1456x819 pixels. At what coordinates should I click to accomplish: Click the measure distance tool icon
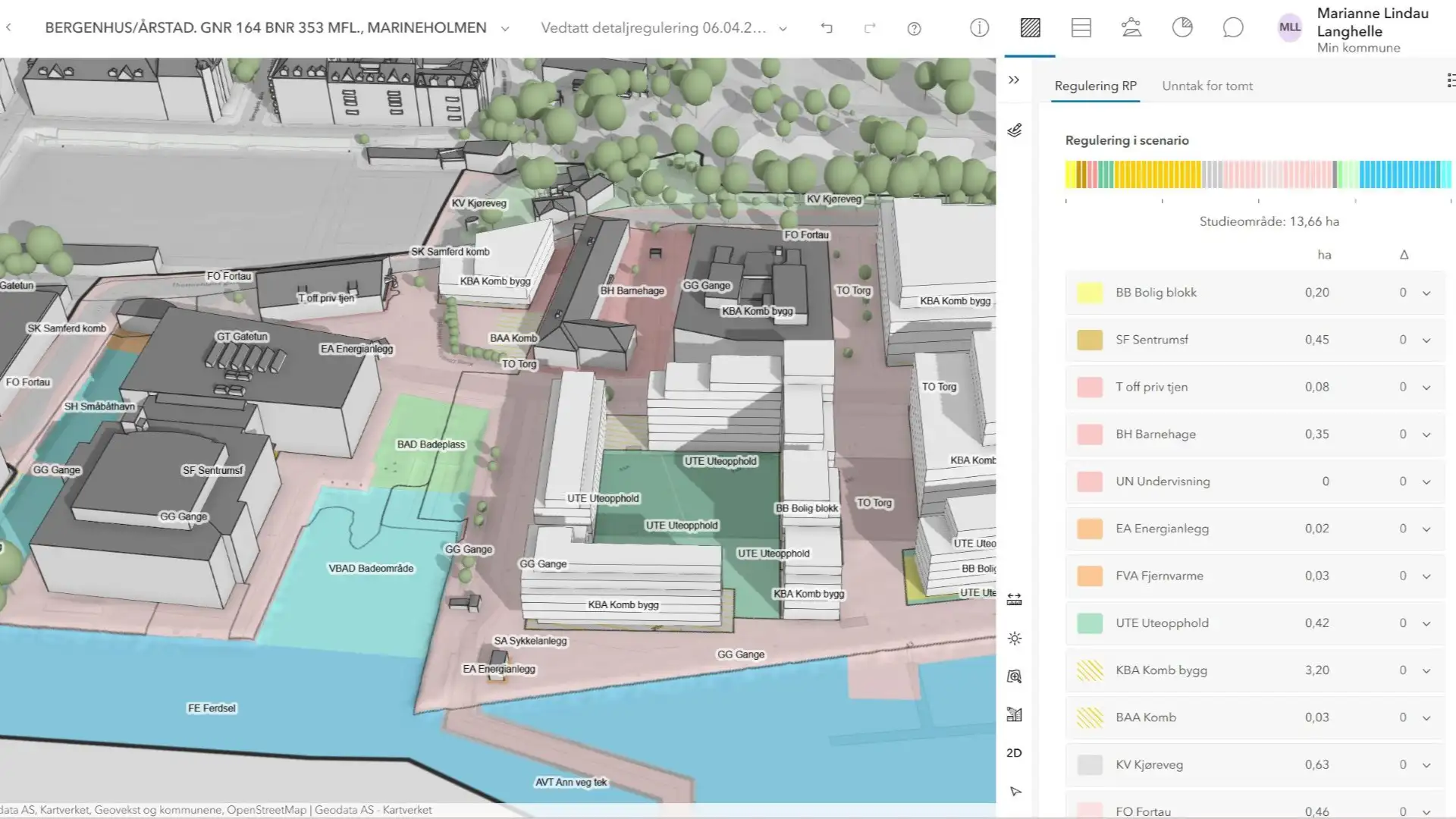coord(1015,600)
